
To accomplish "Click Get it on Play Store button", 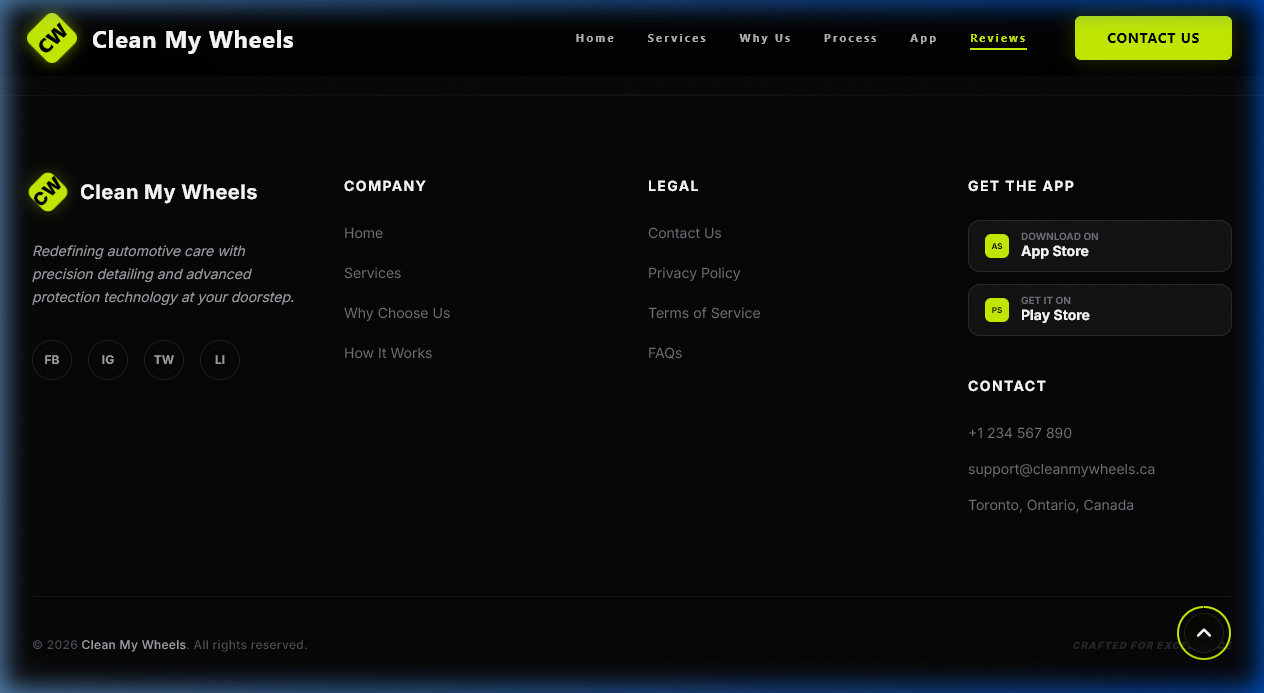I will tap(1100, 310).
